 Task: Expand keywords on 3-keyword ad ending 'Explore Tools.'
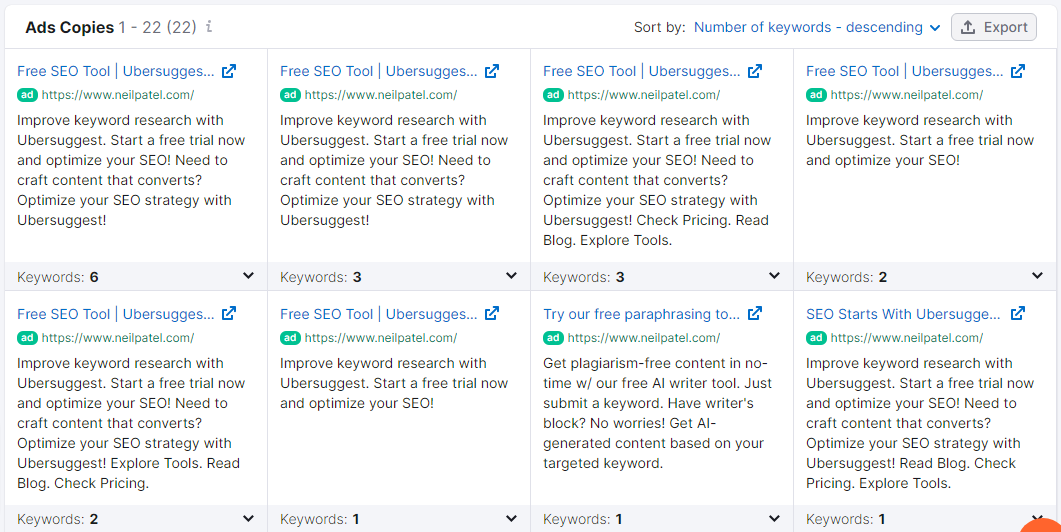(x=774, y=276)
